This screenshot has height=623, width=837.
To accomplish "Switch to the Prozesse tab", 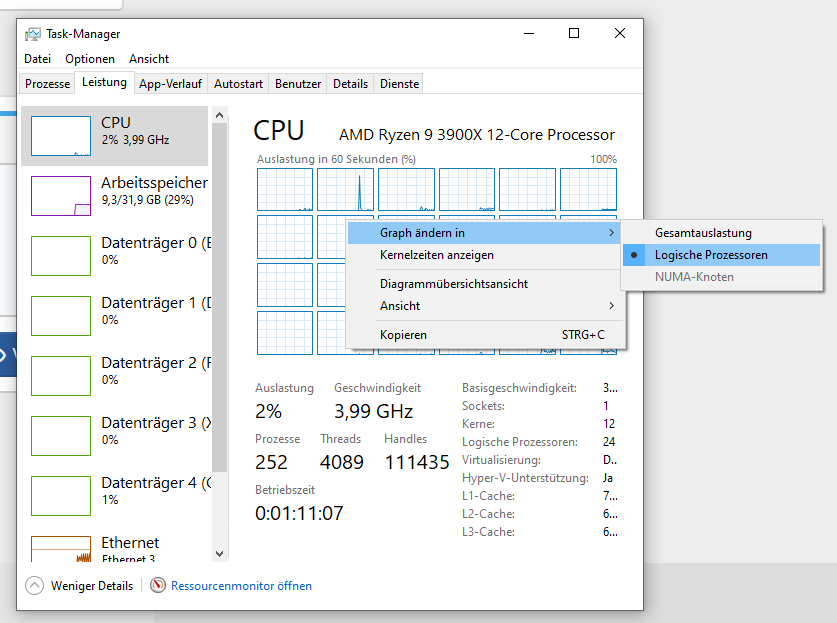I will point(48,84).
